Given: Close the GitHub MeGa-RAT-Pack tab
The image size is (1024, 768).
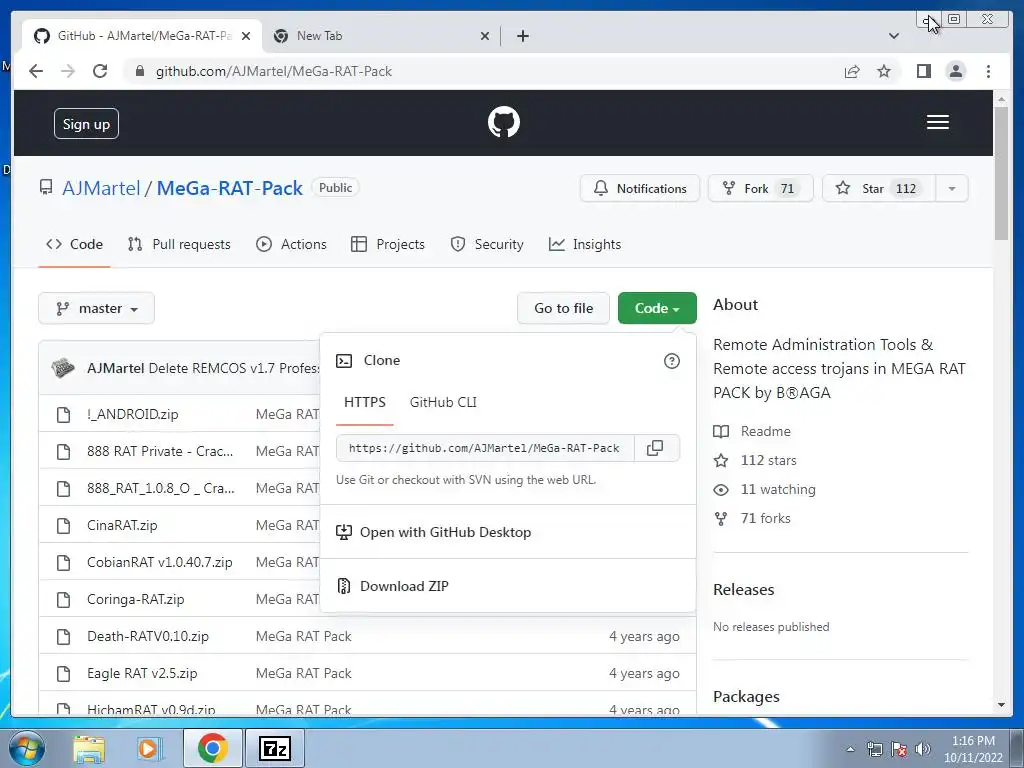Looking at the screenshot, I should pos(246,36).
